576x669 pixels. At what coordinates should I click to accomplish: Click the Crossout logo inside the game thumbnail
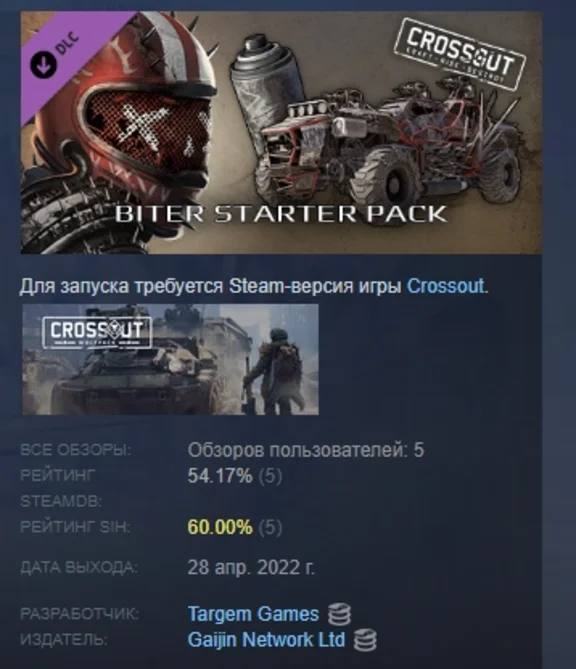click(97, 332)
